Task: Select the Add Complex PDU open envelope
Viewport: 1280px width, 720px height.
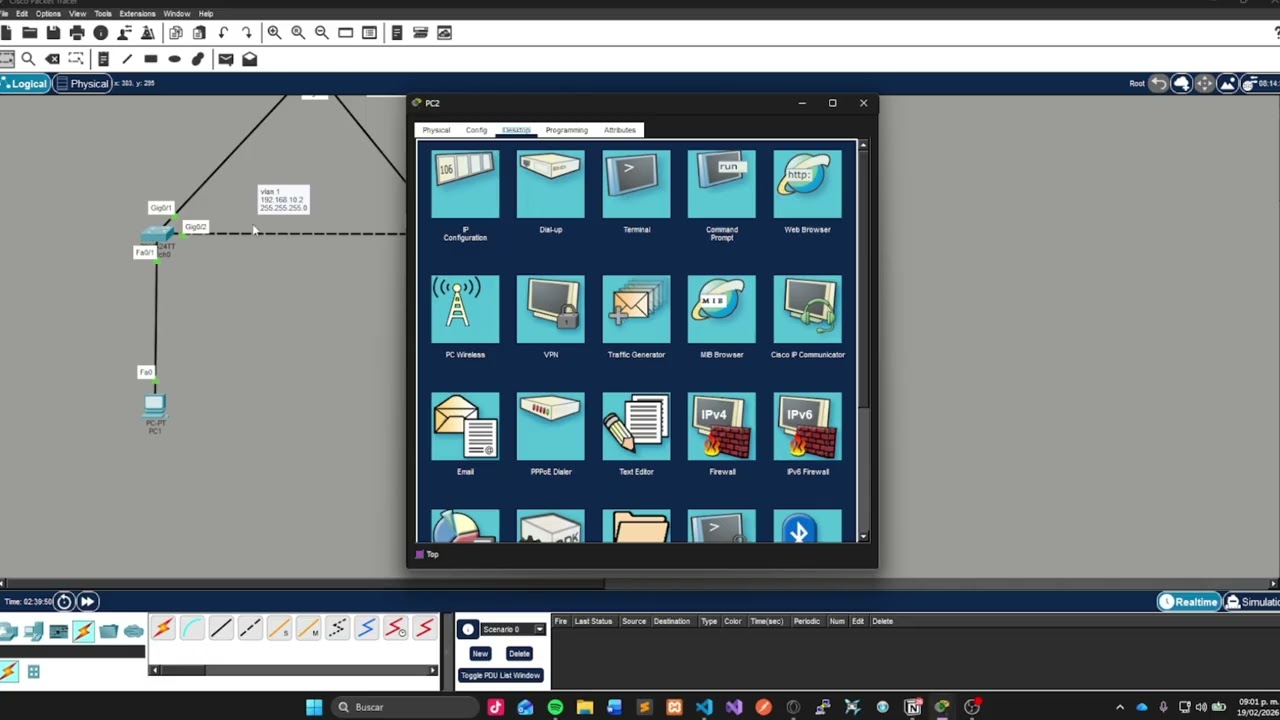Action: pos(250,59)
